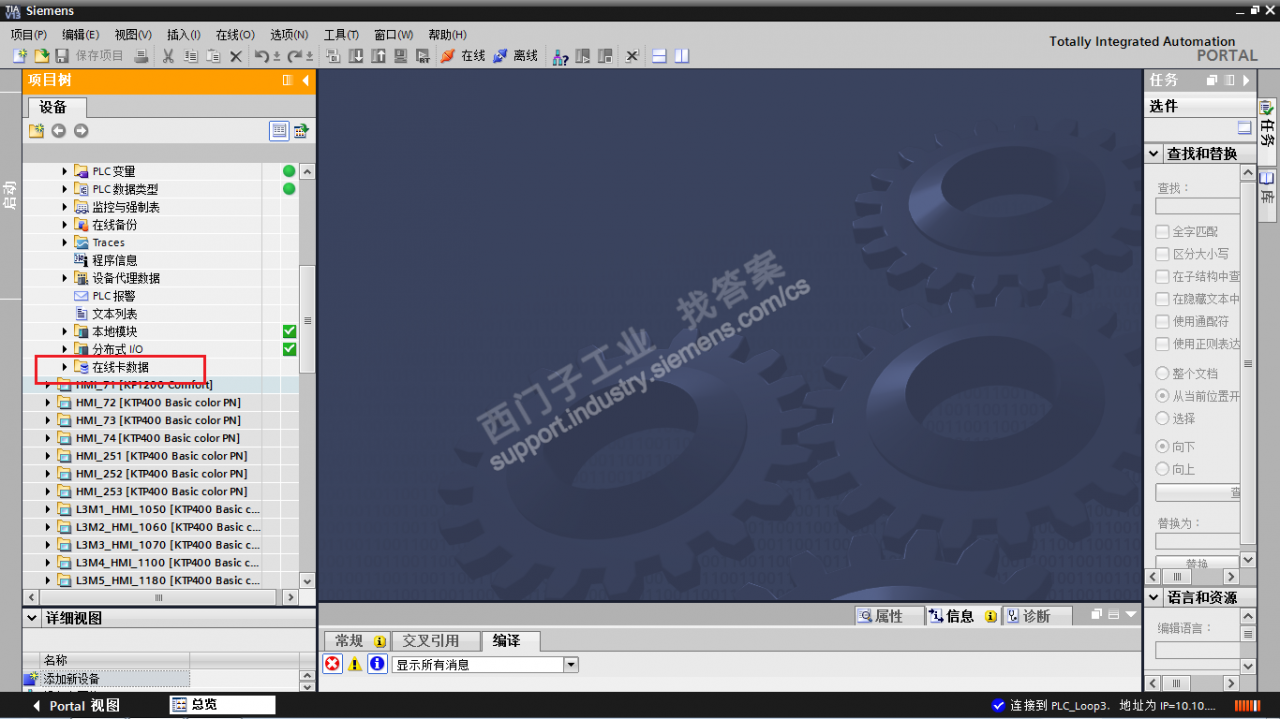Click the 保存项目 save button

[90, 56]
